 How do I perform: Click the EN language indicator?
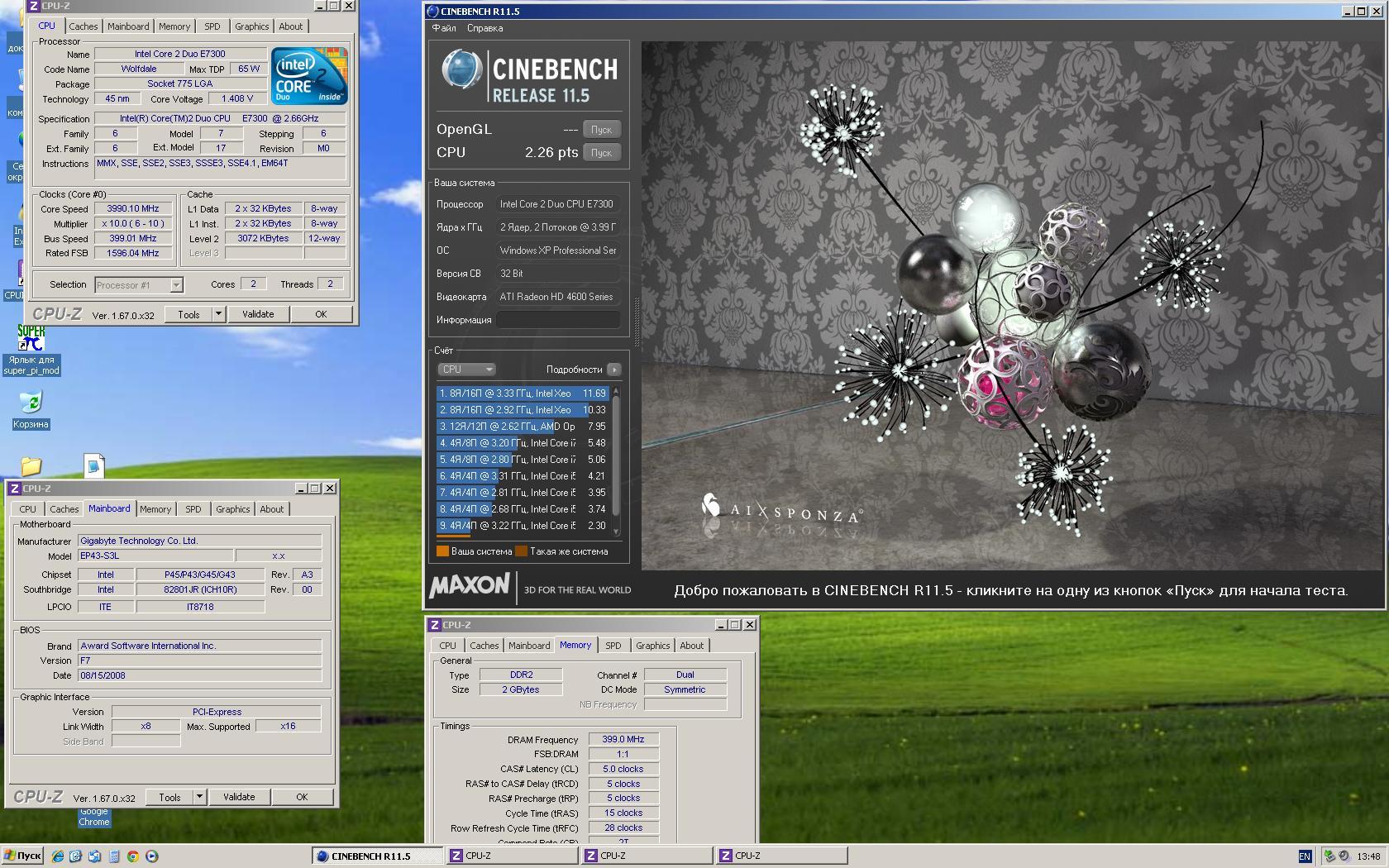(1305, 856)
